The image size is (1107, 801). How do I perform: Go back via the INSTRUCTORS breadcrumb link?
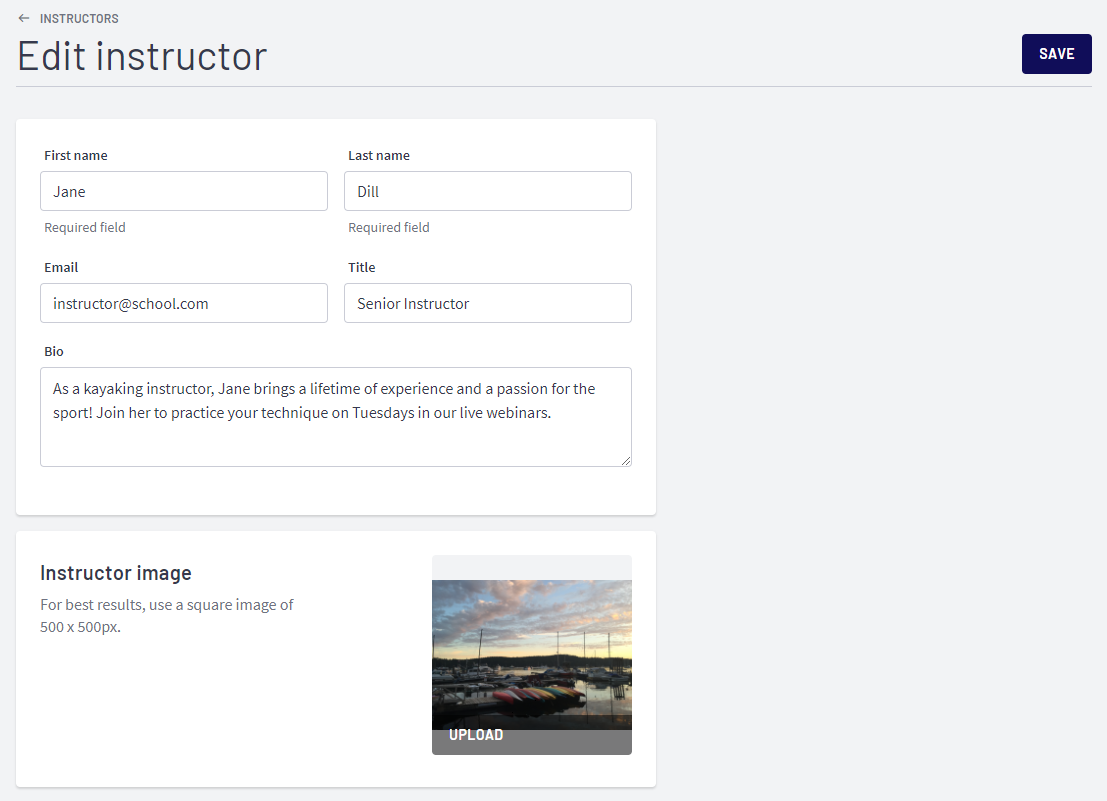(x=79, y=18)
